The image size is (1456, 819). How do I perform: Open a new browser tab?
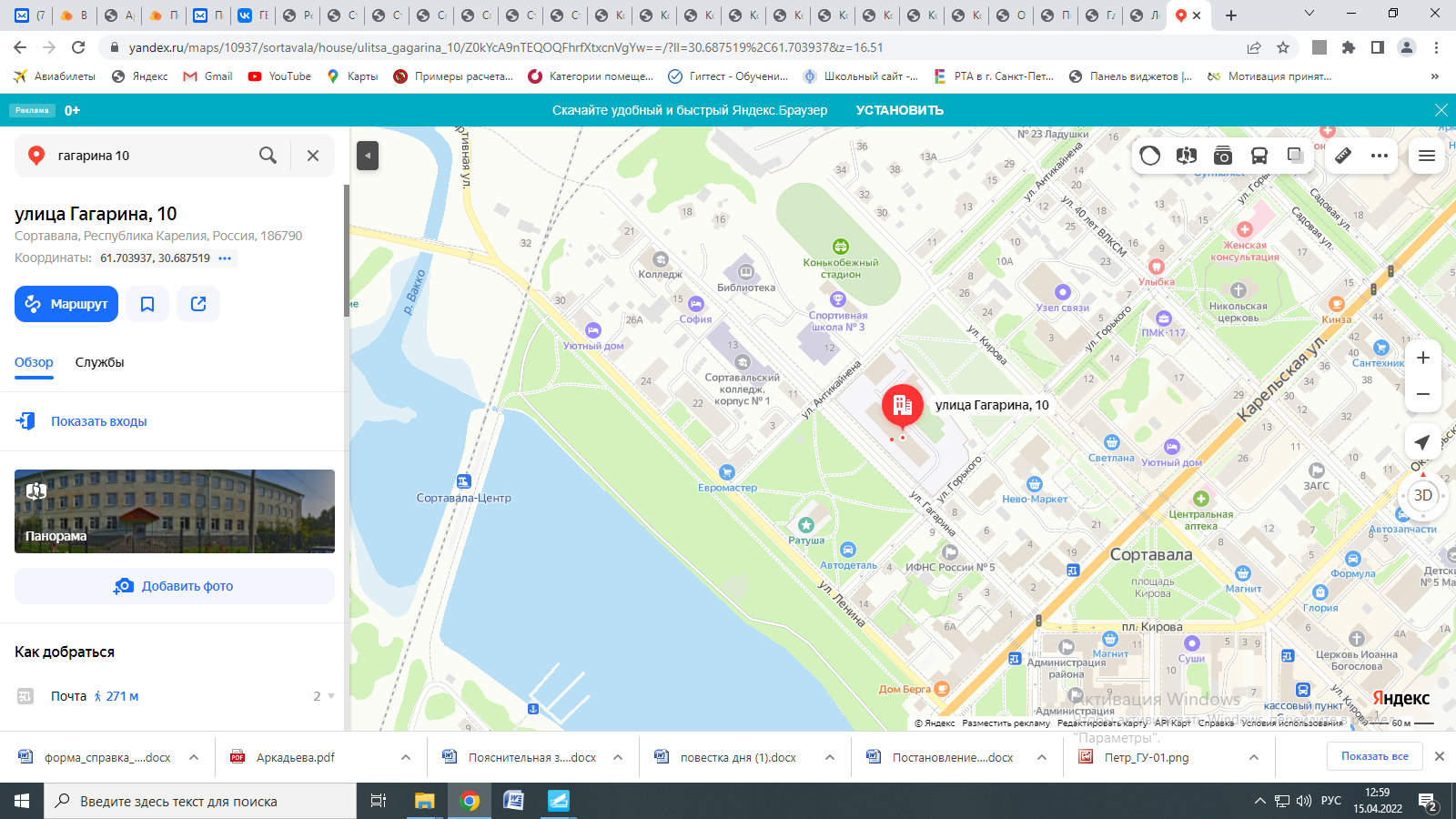coord(1230,15)
